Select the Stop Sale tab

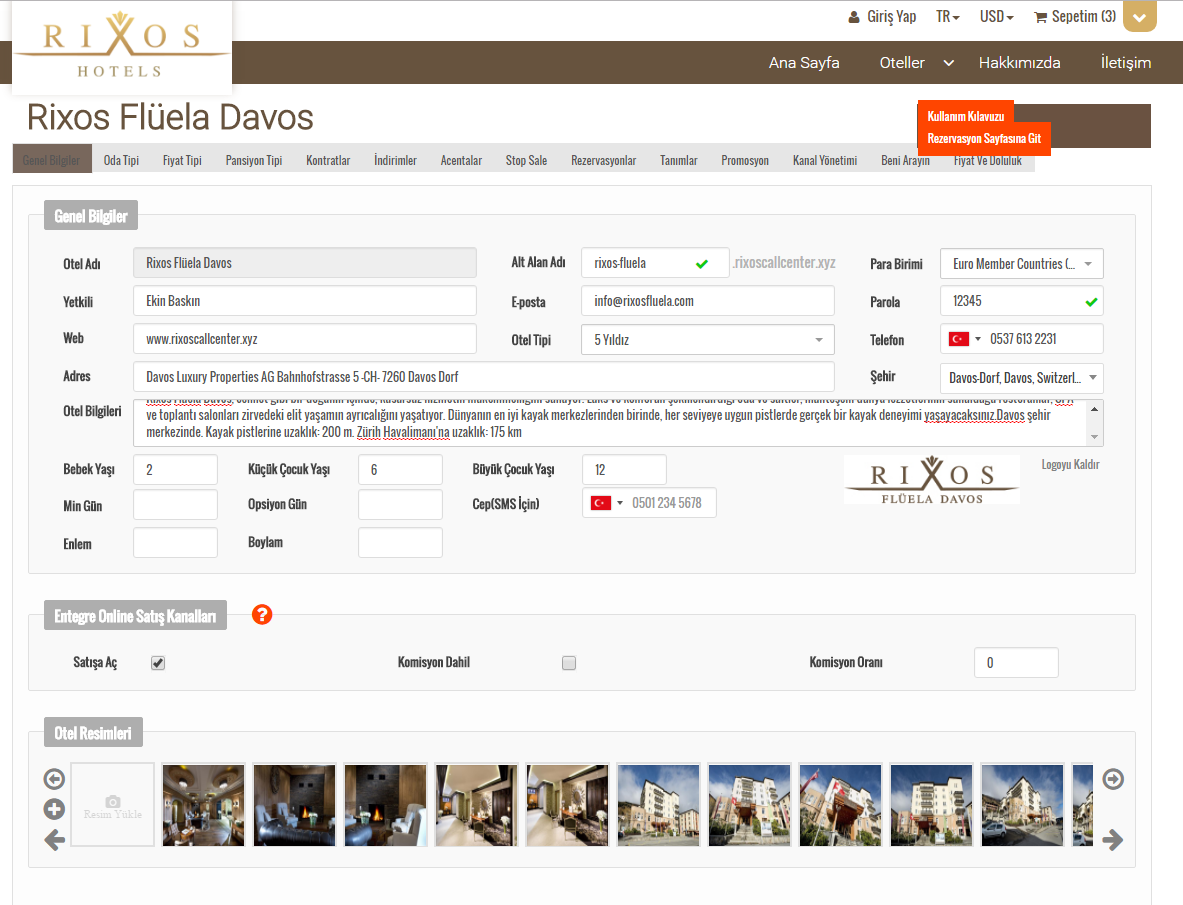526,160
